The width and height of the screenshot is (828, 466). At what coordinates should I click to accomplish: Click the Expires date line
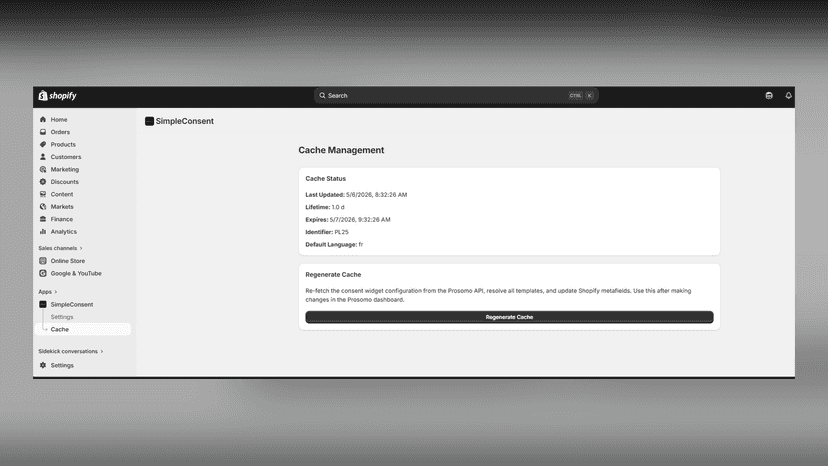[347, 219]
